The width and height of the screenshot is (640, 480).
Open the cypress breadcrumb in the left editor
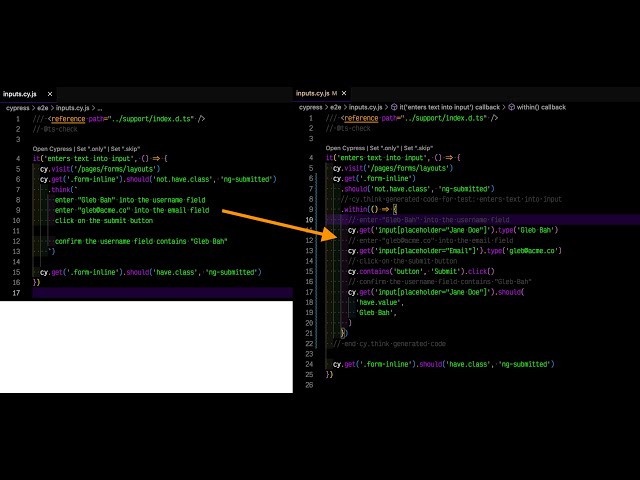click(18, 108)
